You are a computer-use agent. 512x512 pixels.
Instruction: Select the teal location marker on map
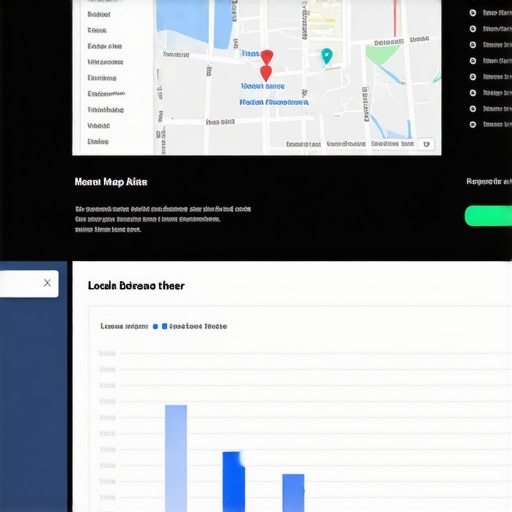pyautogui.click(x=327, y=56)
